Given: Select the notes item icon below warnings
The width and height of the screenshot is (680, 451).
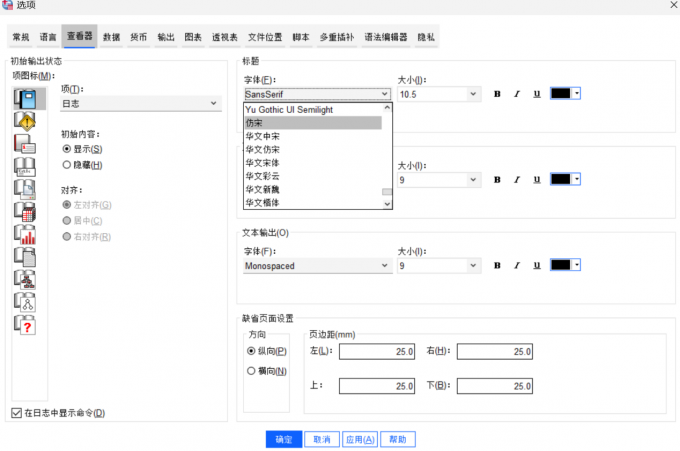Looking at the screenshot, I should coord(25,144).
